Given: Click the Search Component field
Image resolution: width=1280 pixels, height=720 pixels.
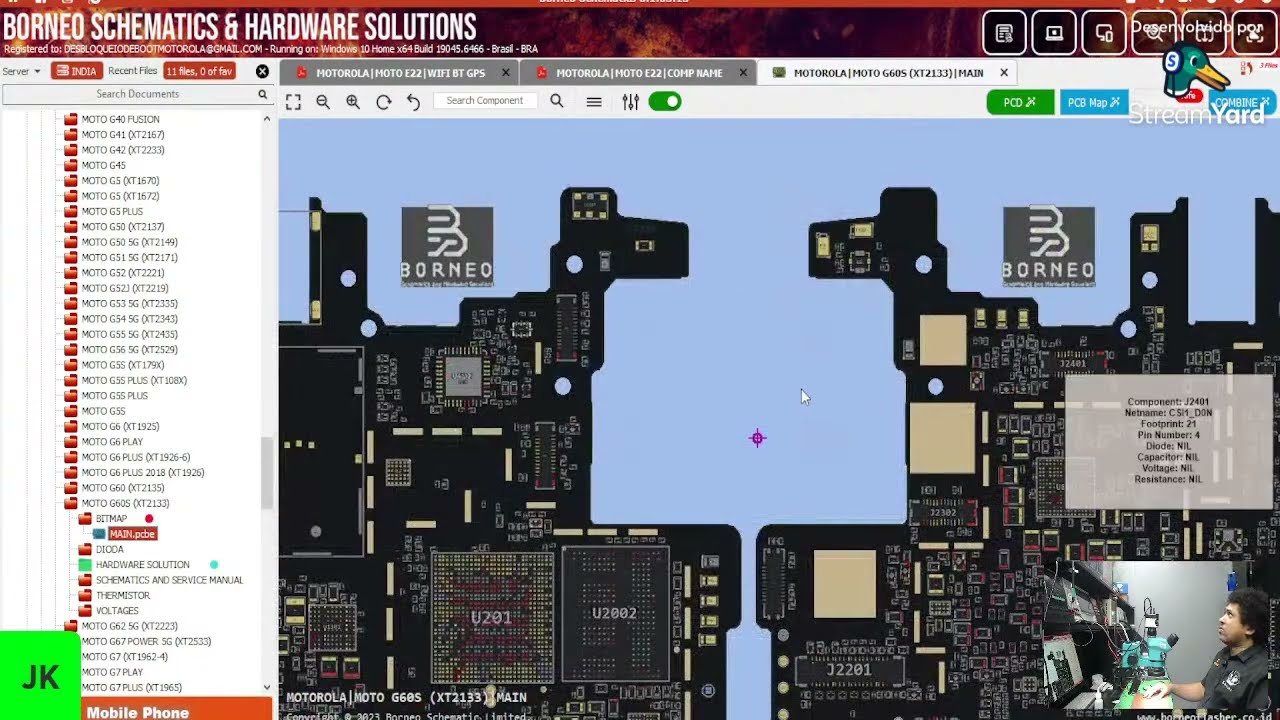Looking at the screenshot, I should (485, 101).
